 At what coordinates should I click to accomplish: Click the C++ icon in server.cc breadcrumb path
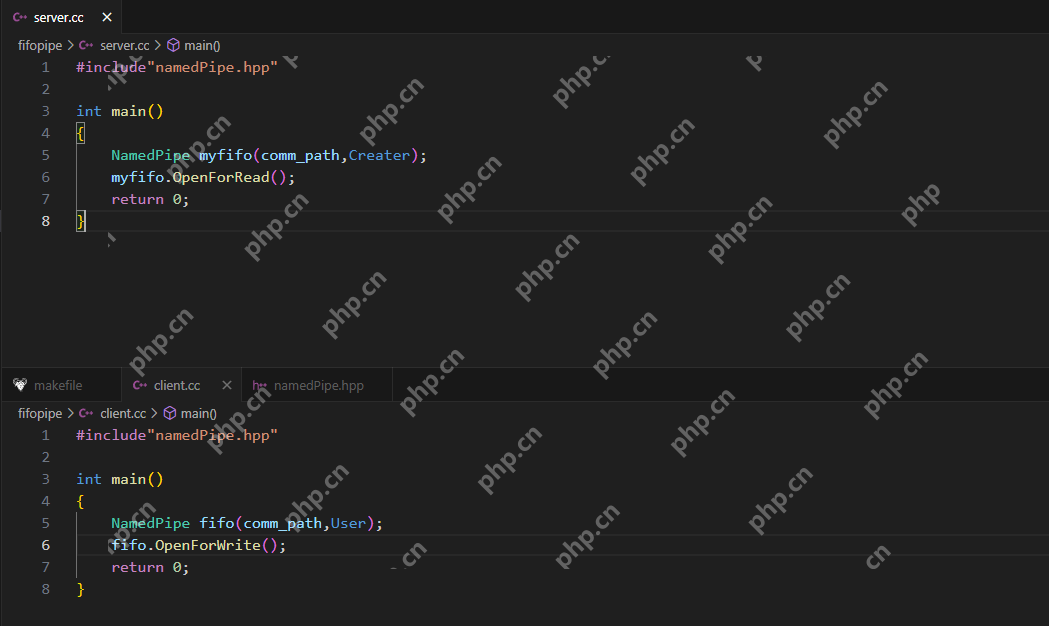(86, 45)
